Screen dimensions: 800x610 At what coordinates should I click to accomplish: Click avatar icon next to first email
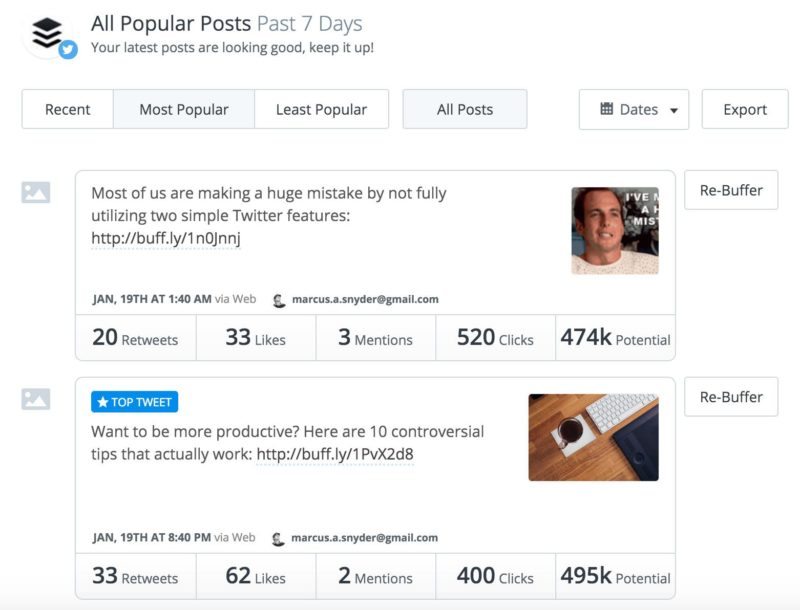click(279, 300)
